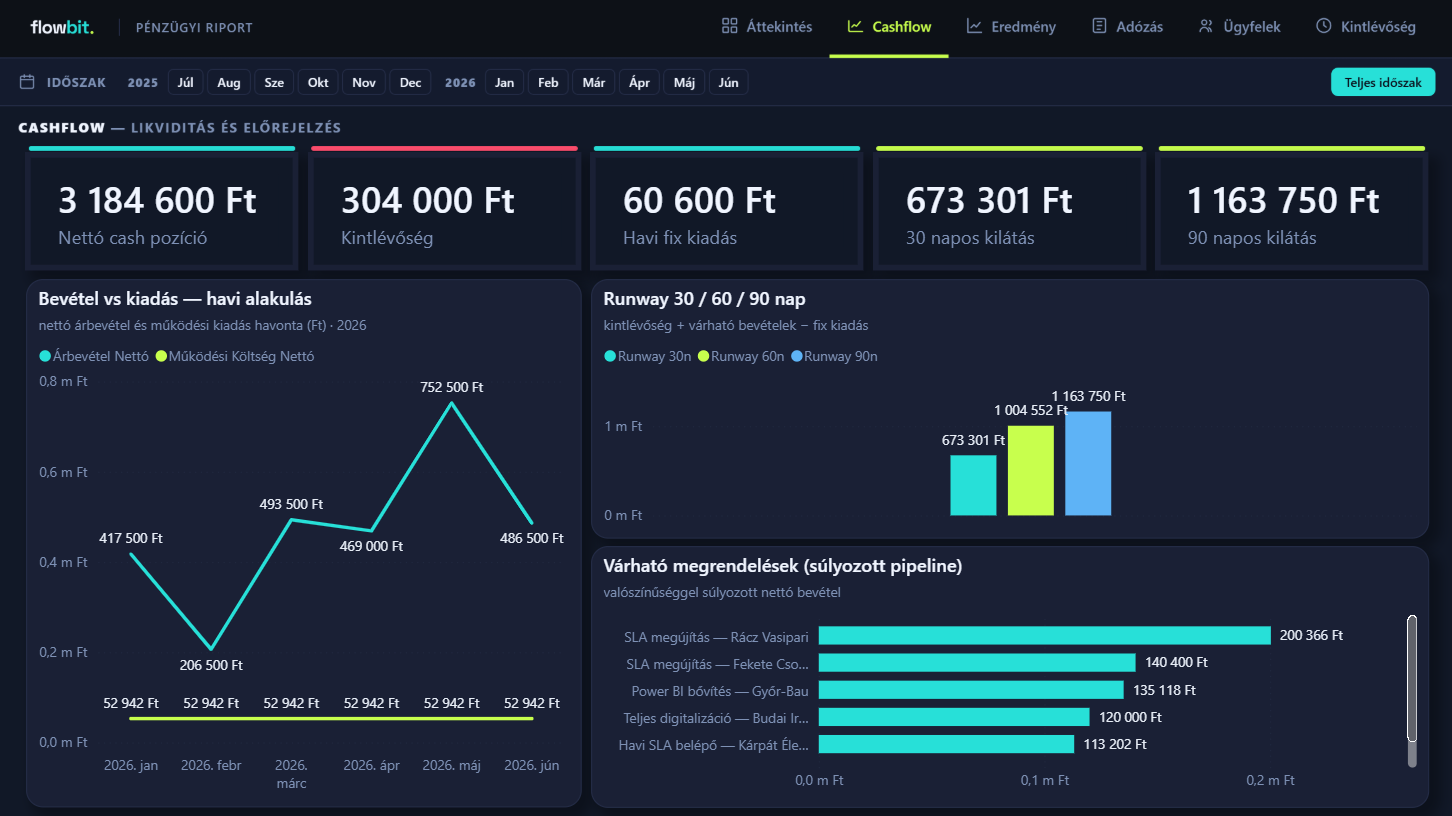
Task: Select the Máj month filter
Action: tap(684, 83)
